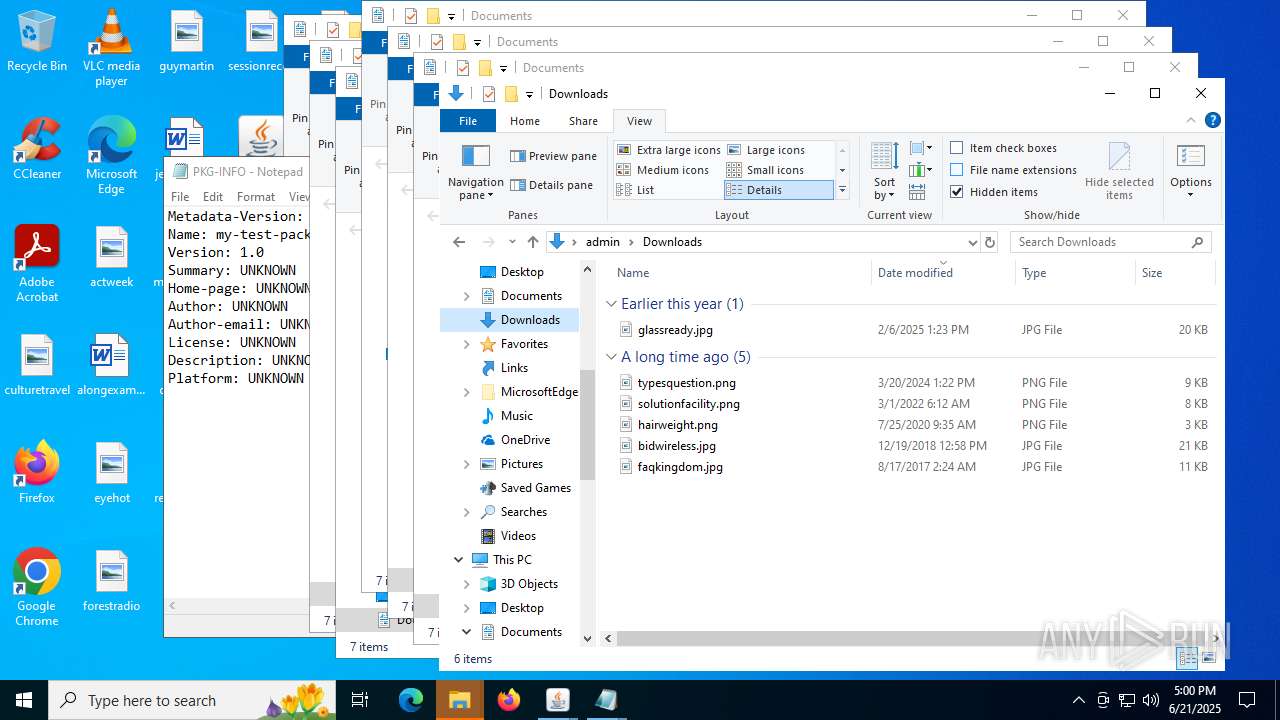This screenshot has height=720, width=1280.
Task: Collapse the A long time ago group
Action: [612, 357]
